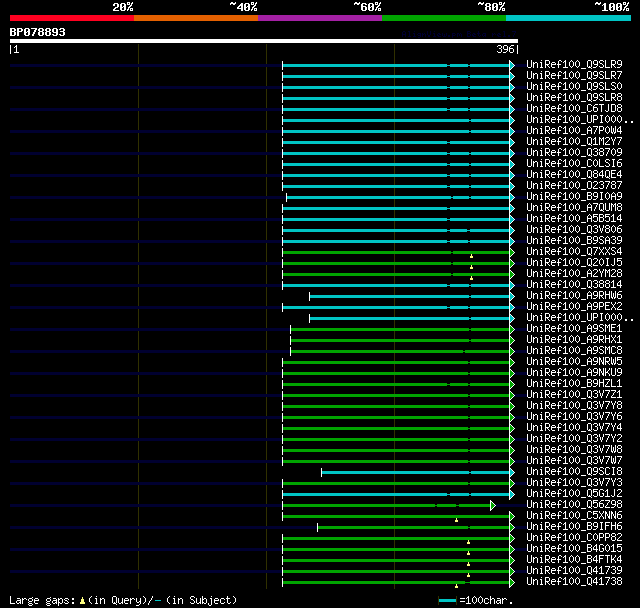
Task: Select the UniRef100_Q9SCI8 label
Action: (x=574, y=472)
